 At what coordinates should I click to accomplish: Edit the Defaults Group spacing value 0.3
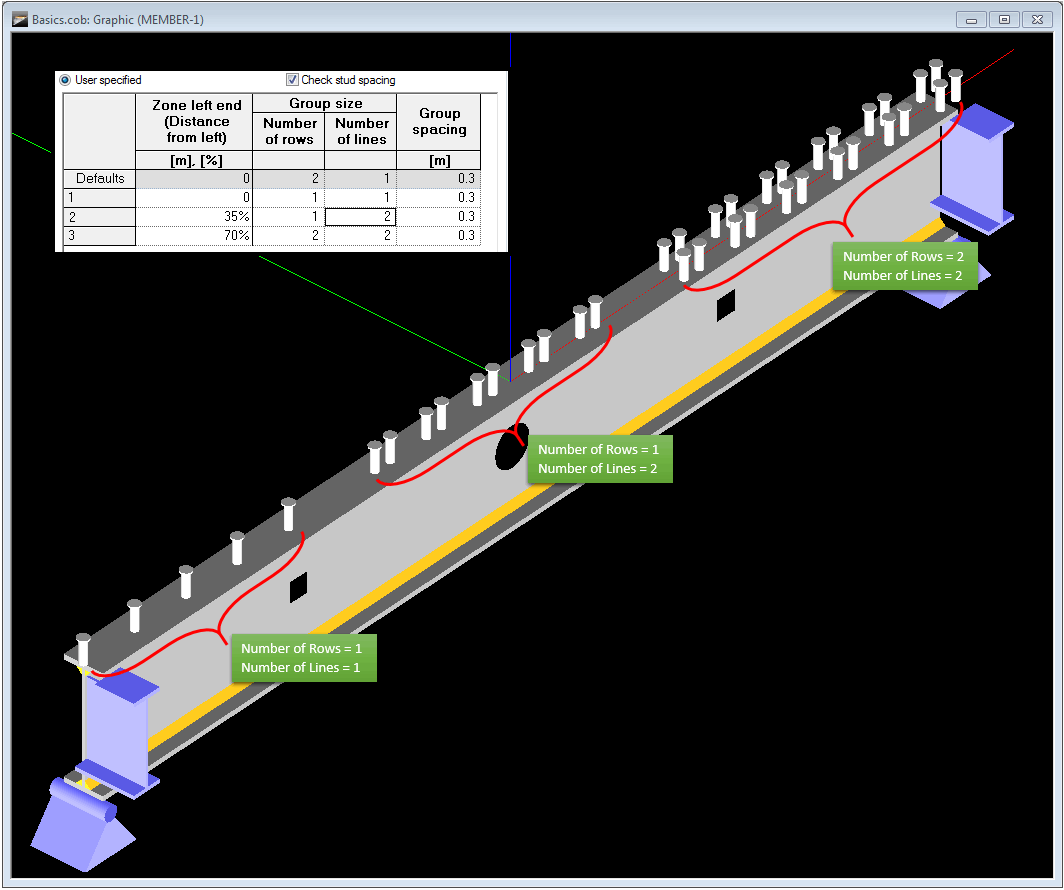(x=438, y=178)
